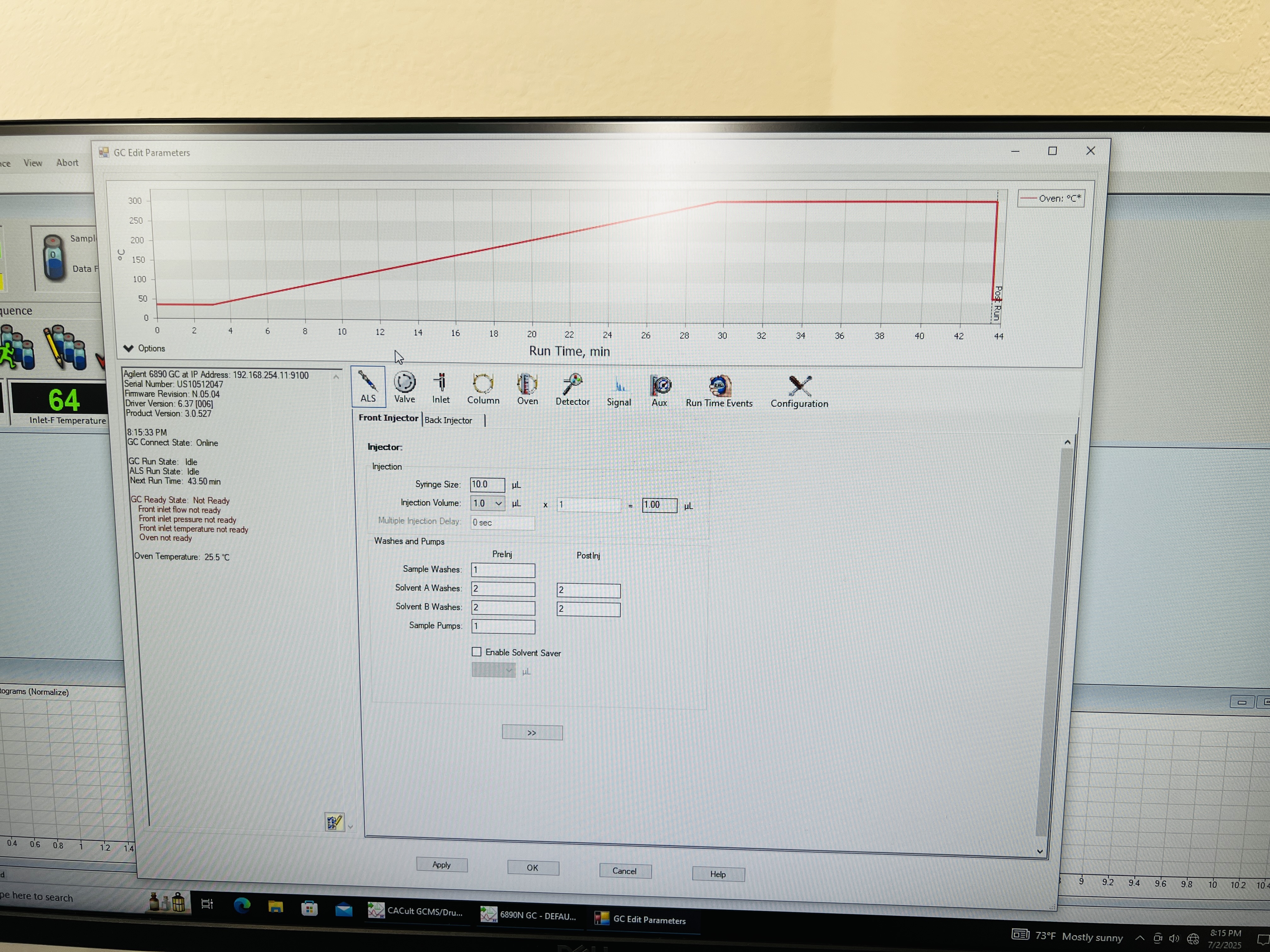Open the View menu
Viewport: 1270px width, 952px height.
(32, 163)
